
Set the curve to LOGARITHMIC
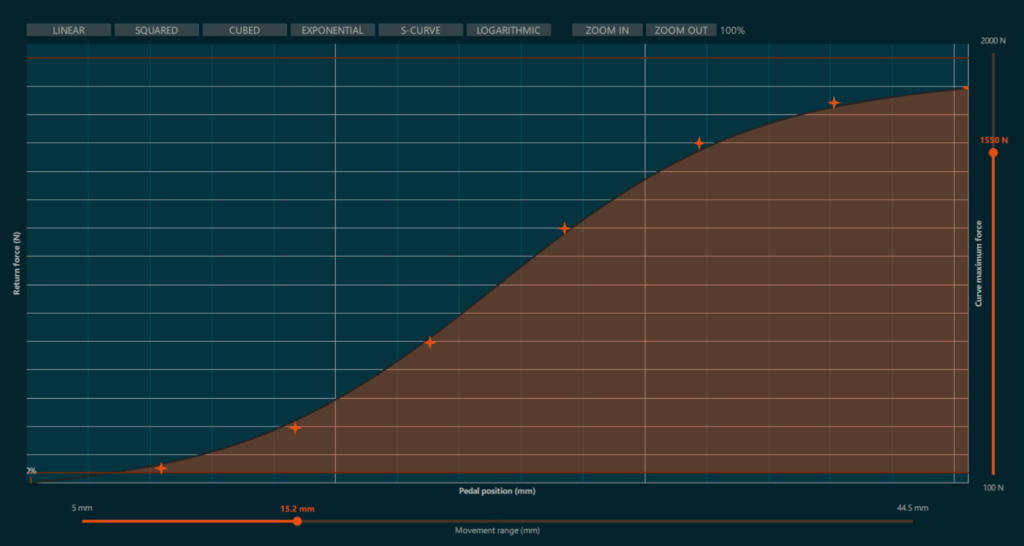click(x=508, y=30)
